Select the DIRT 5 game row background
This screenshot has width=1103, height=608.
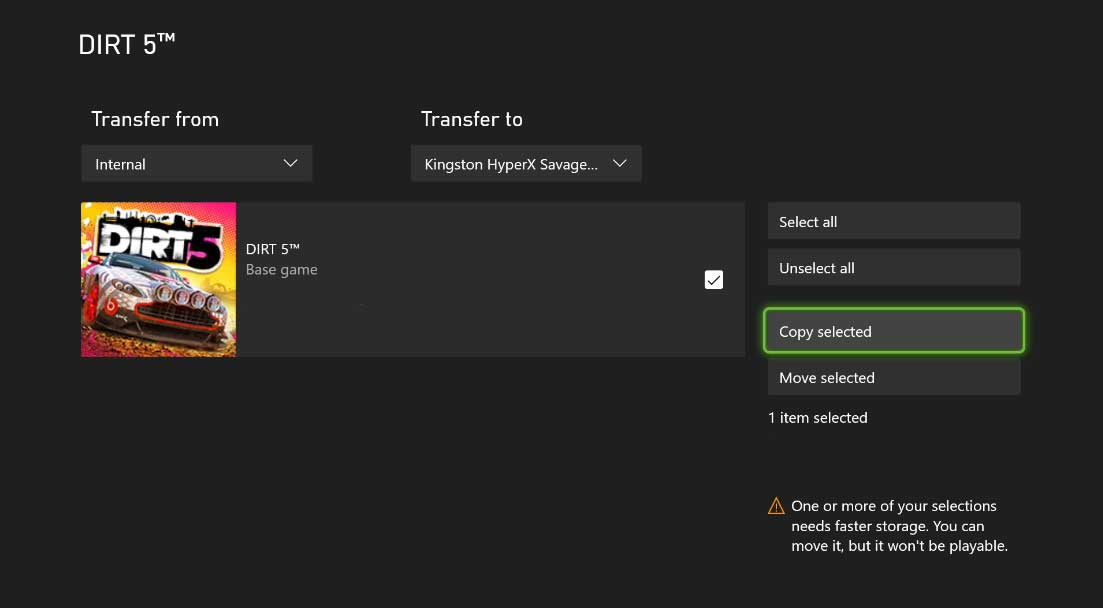click(x=490, y=279)
